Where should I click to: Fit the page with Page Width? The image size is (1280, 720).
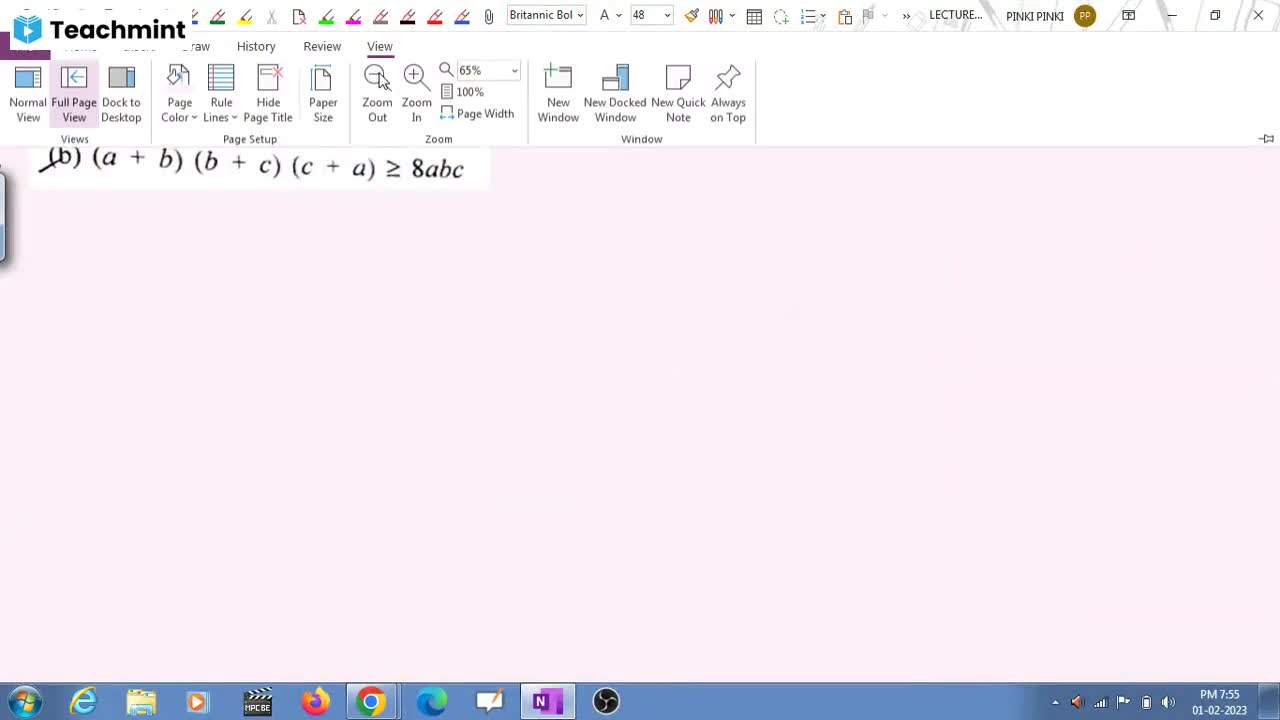pos(477,114)
